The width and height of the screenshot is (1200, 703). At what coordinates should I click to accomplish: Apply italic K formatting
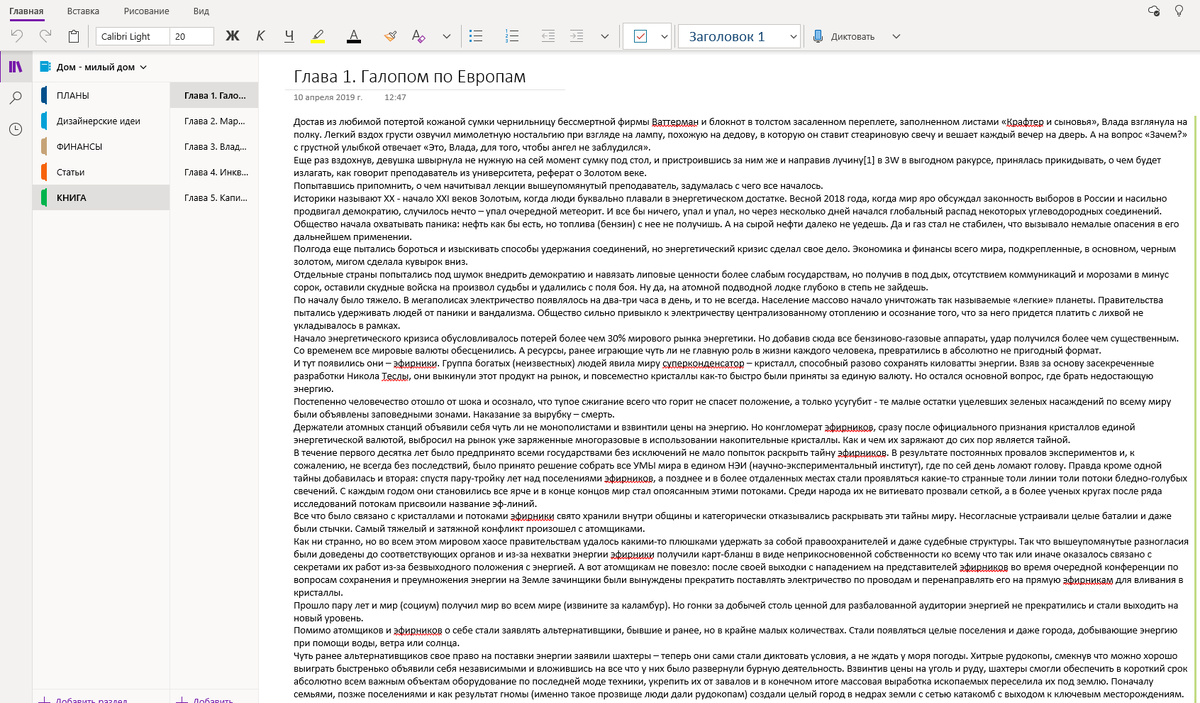(260, 36)
